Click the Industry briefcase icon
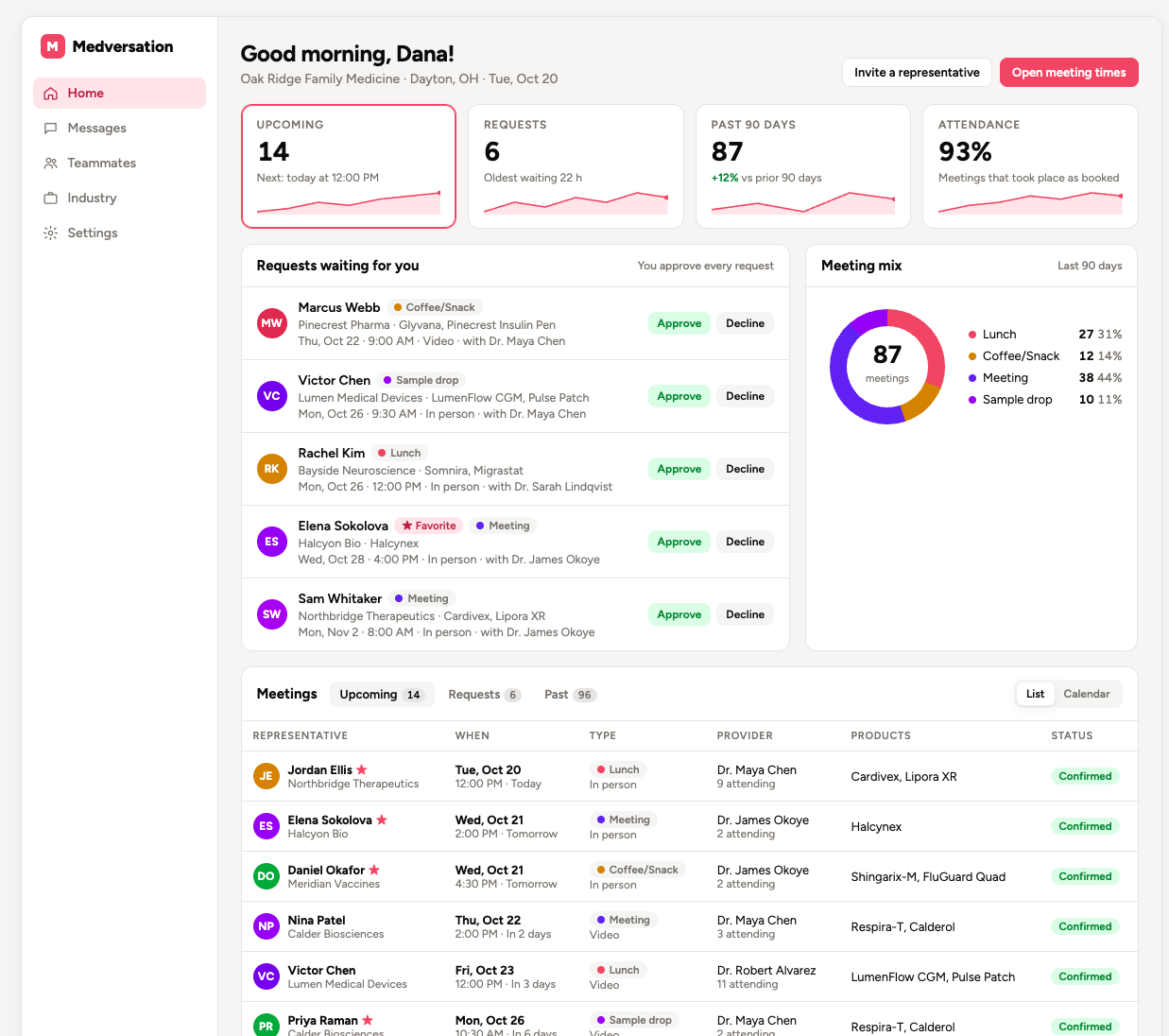 coord(51,199)
